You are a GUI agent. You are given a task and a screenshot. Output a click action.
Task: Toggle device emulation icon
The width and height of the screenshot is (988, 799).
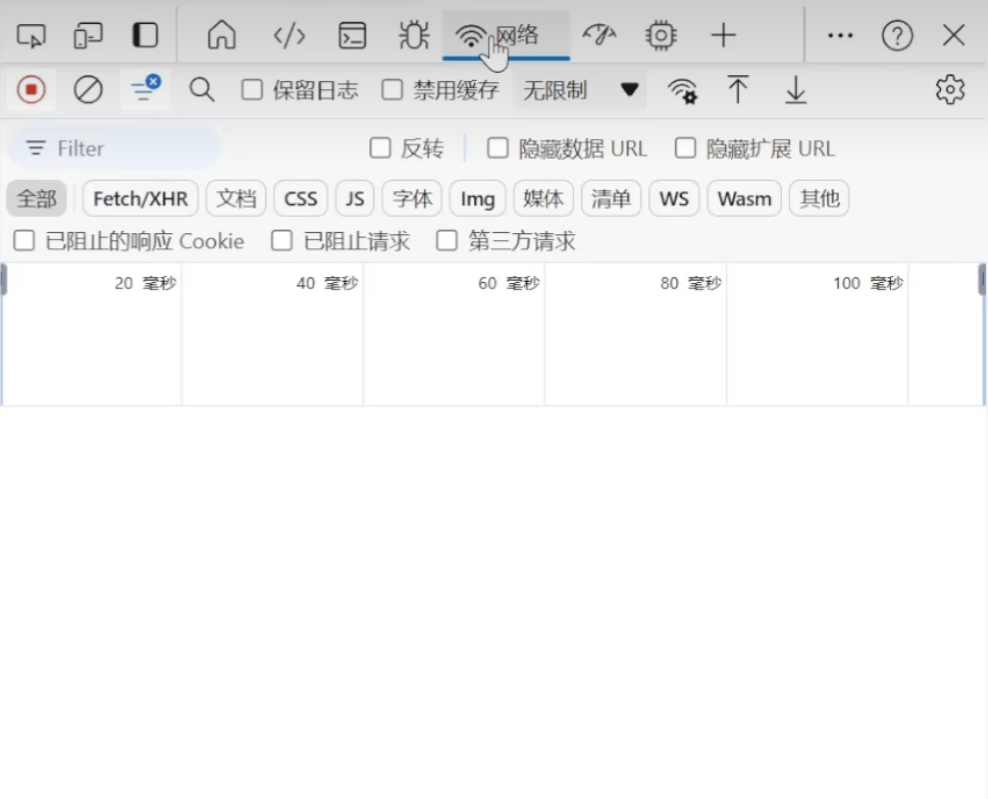(x=88, y=35)
